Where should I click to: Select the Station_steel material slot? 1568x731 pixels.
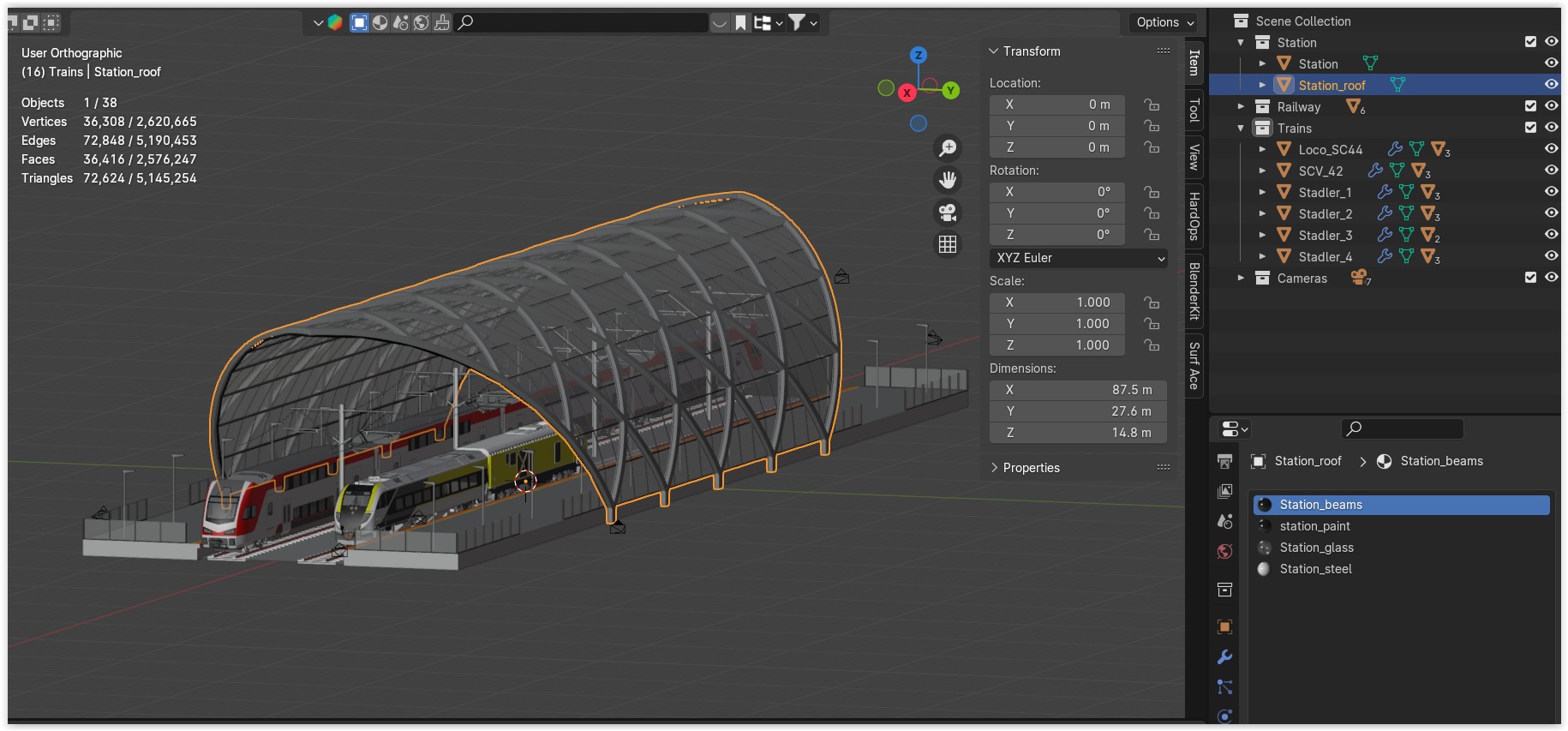[x=1401, y=569]
